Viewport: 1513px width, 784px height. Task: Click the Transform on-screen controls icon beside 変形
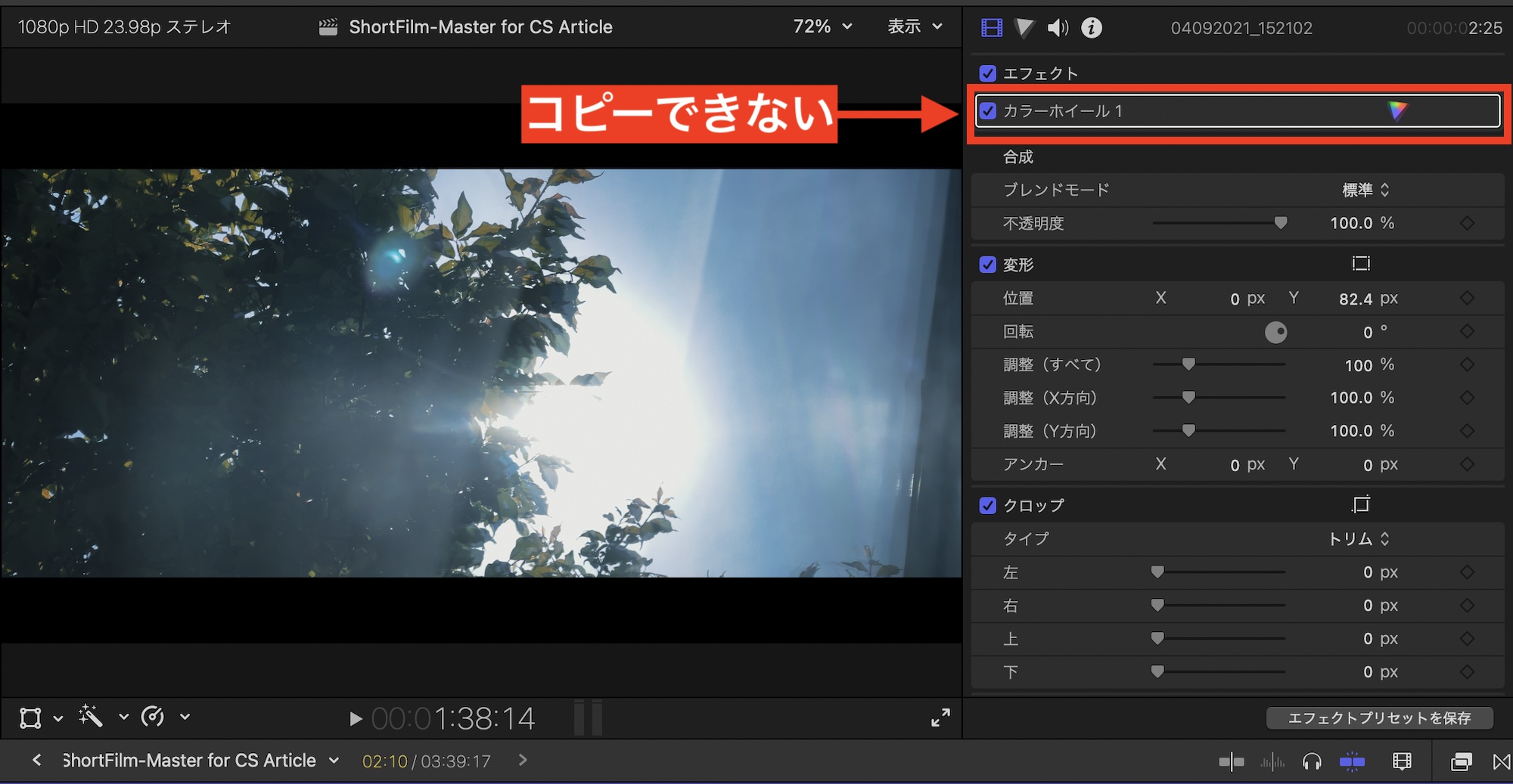[1360, 264]
